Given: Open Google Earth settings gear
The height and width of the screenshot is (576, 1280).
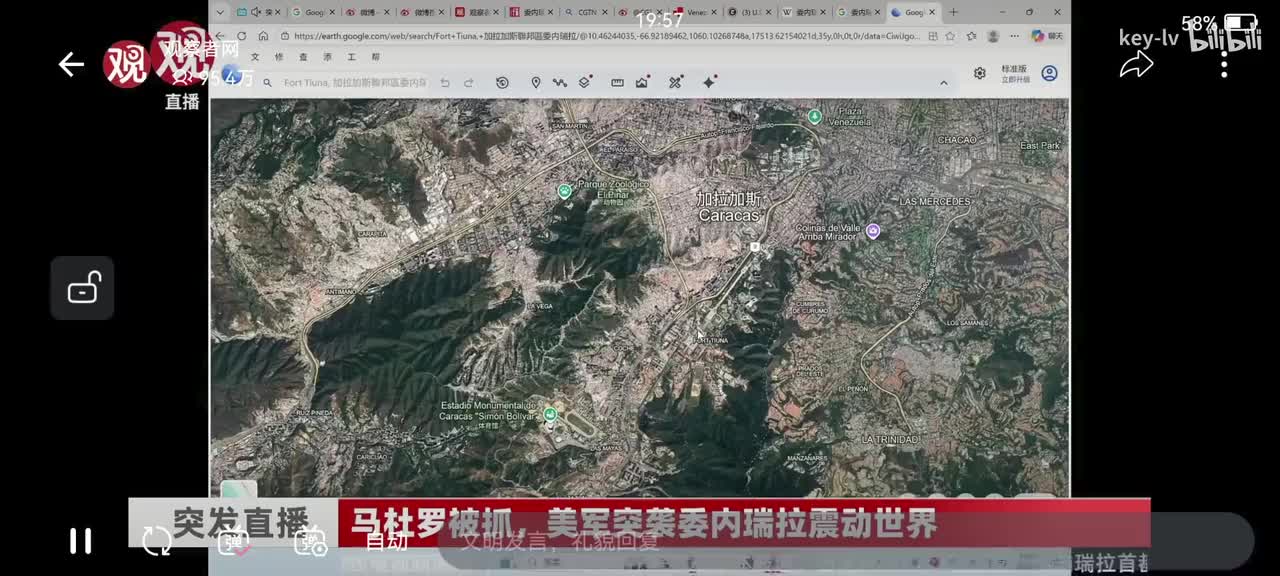Looking at the screenshot, I should click(x=980, y=73).
